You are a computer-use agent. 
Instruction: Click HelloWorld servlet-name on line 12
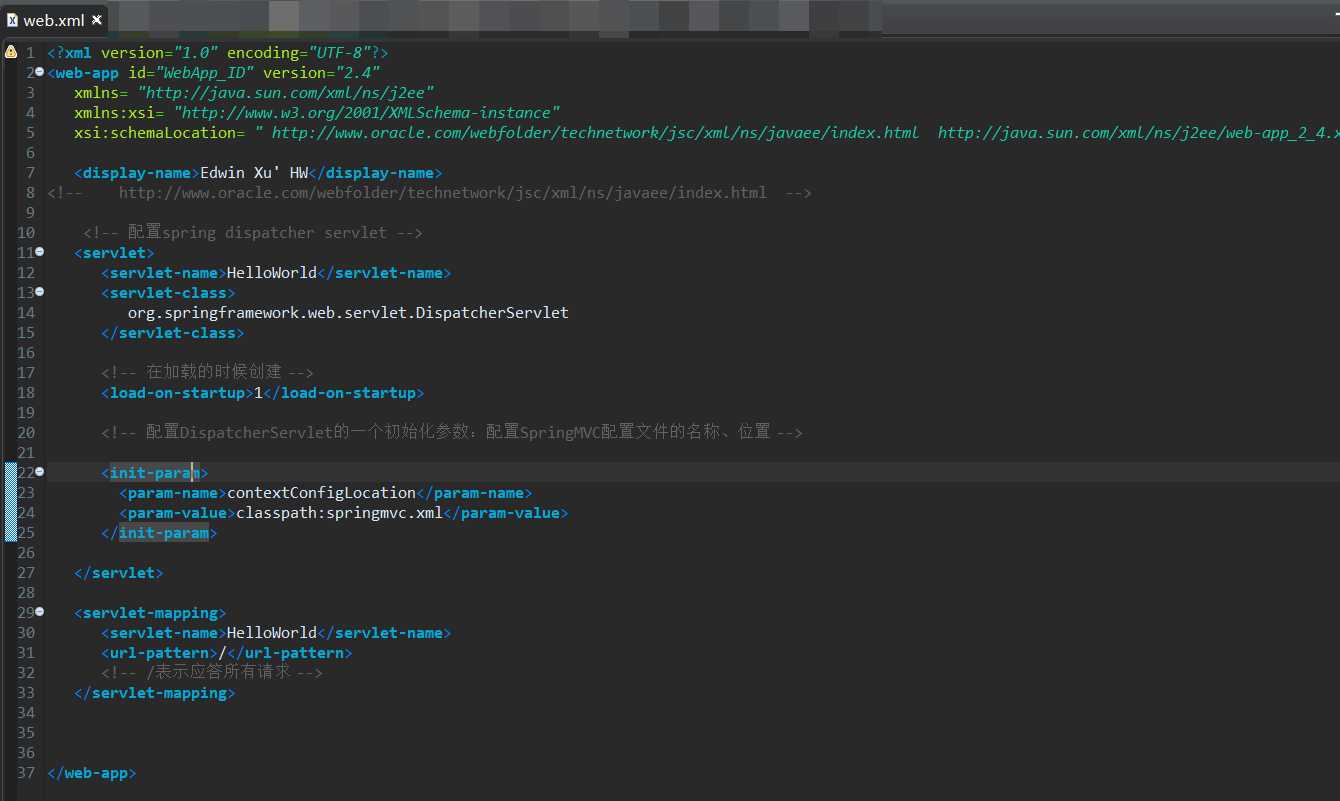click(x=272, y=272)
